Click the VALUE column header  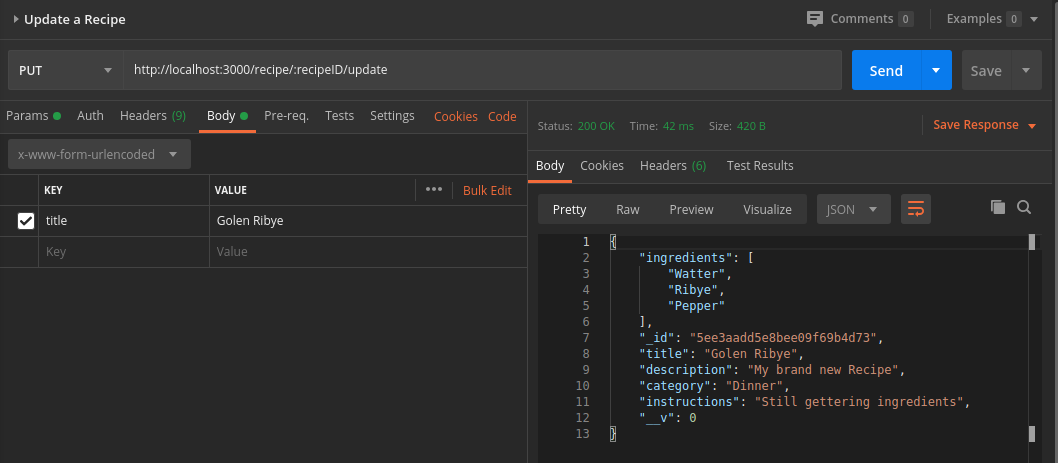click(231, 190)
